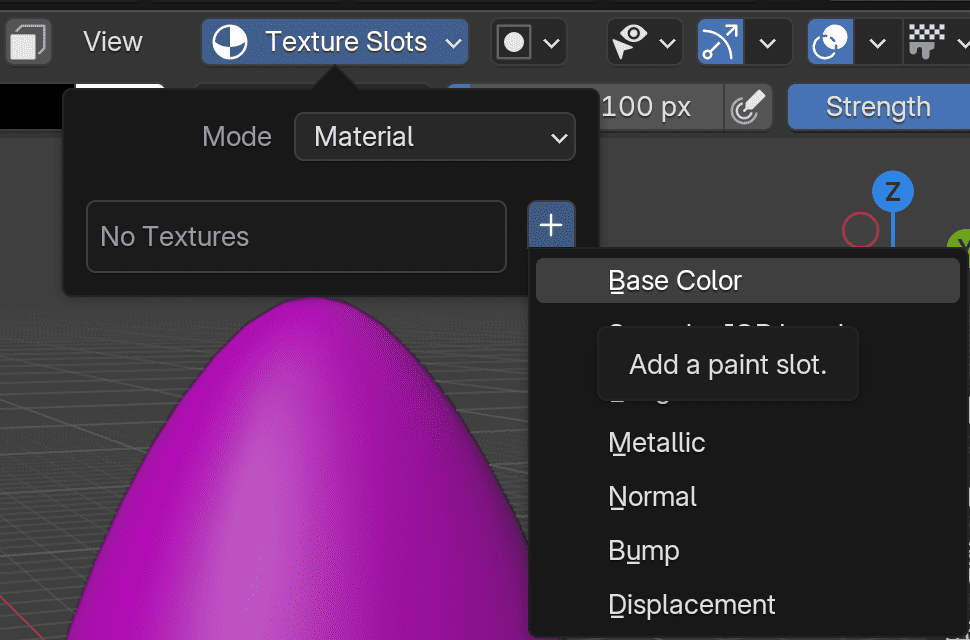This screenshot has height=640, width=970.
Task: Toggle the Show Gizmo button
Action: click(x=720, y=42)
